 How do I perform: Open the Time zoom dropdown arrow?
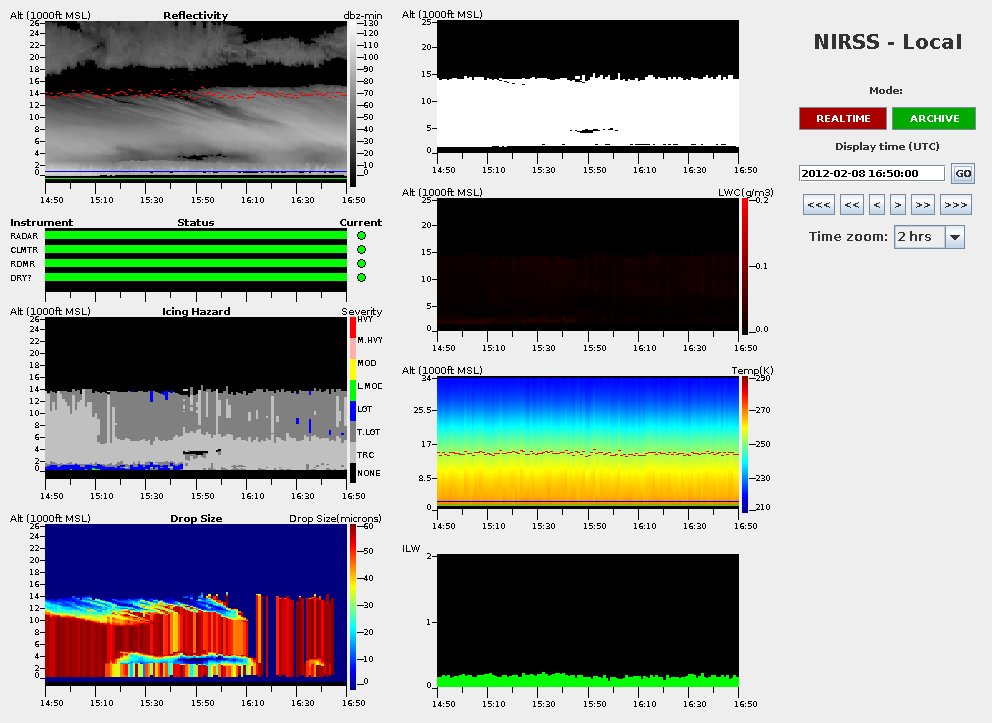tap(954, 237)
